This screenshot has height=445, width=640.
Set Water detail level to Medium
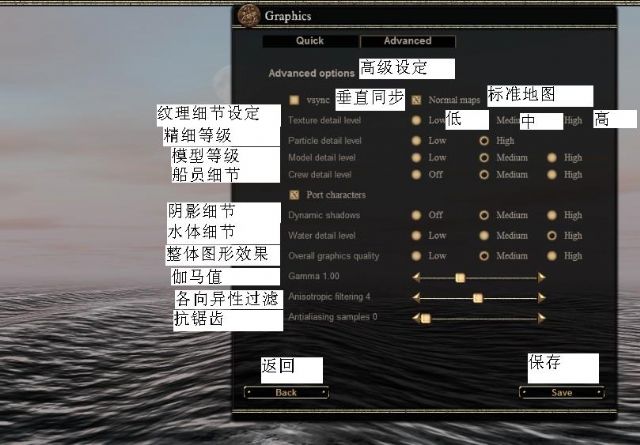tap(484, 235)
